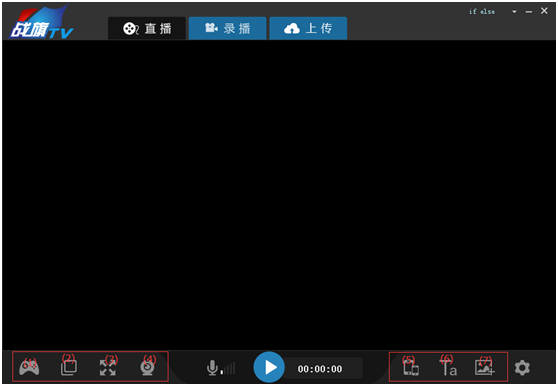The height and width of the screenshot is (386, 558).
Task: Click the 战旗TV logo
Action: pyautogui.click(x=41, y=22)
